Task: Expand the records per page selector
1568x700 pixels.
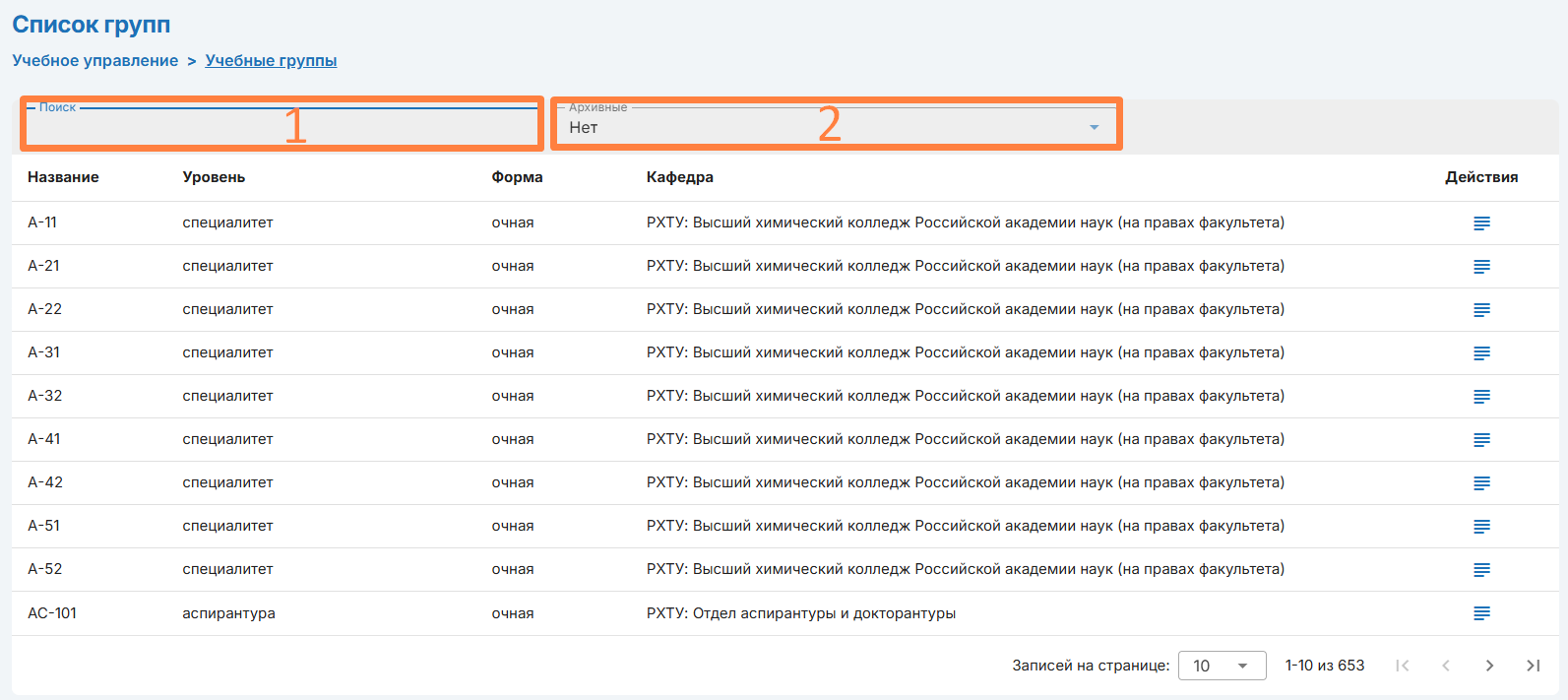Action: tap(1222, 666)
